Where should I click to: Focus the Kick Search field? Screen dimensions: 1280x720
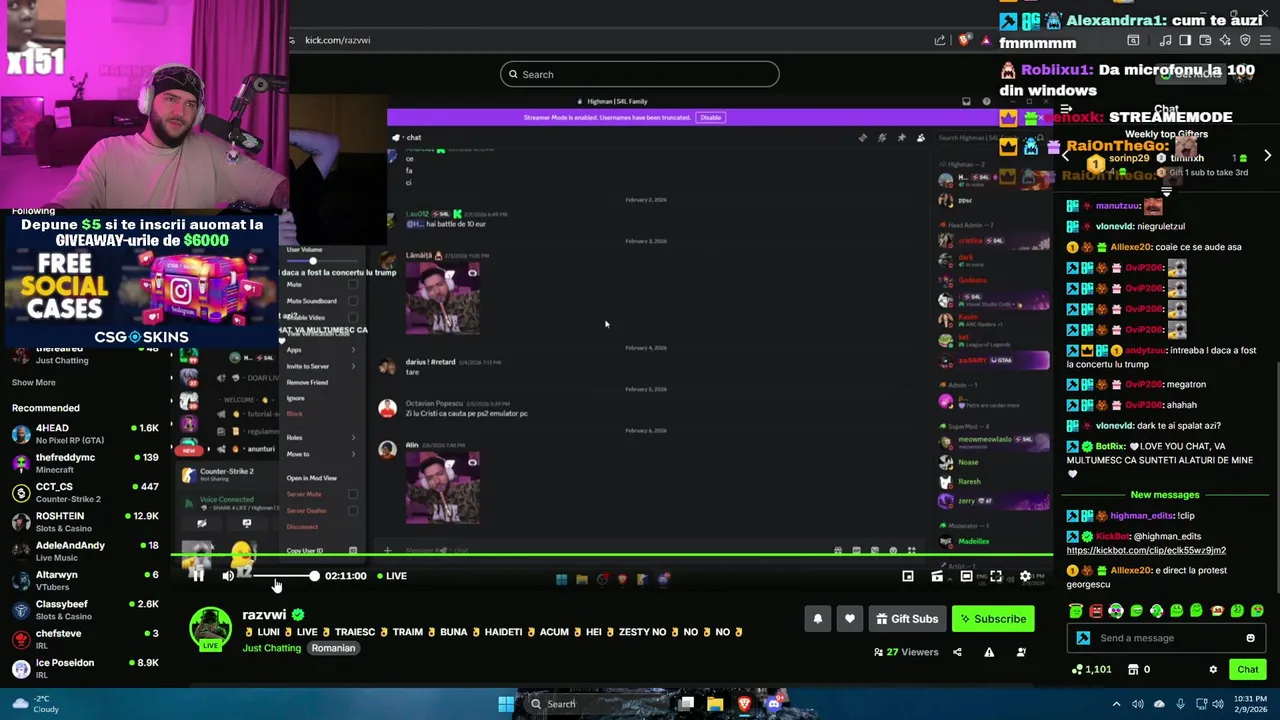coord(640,74)
